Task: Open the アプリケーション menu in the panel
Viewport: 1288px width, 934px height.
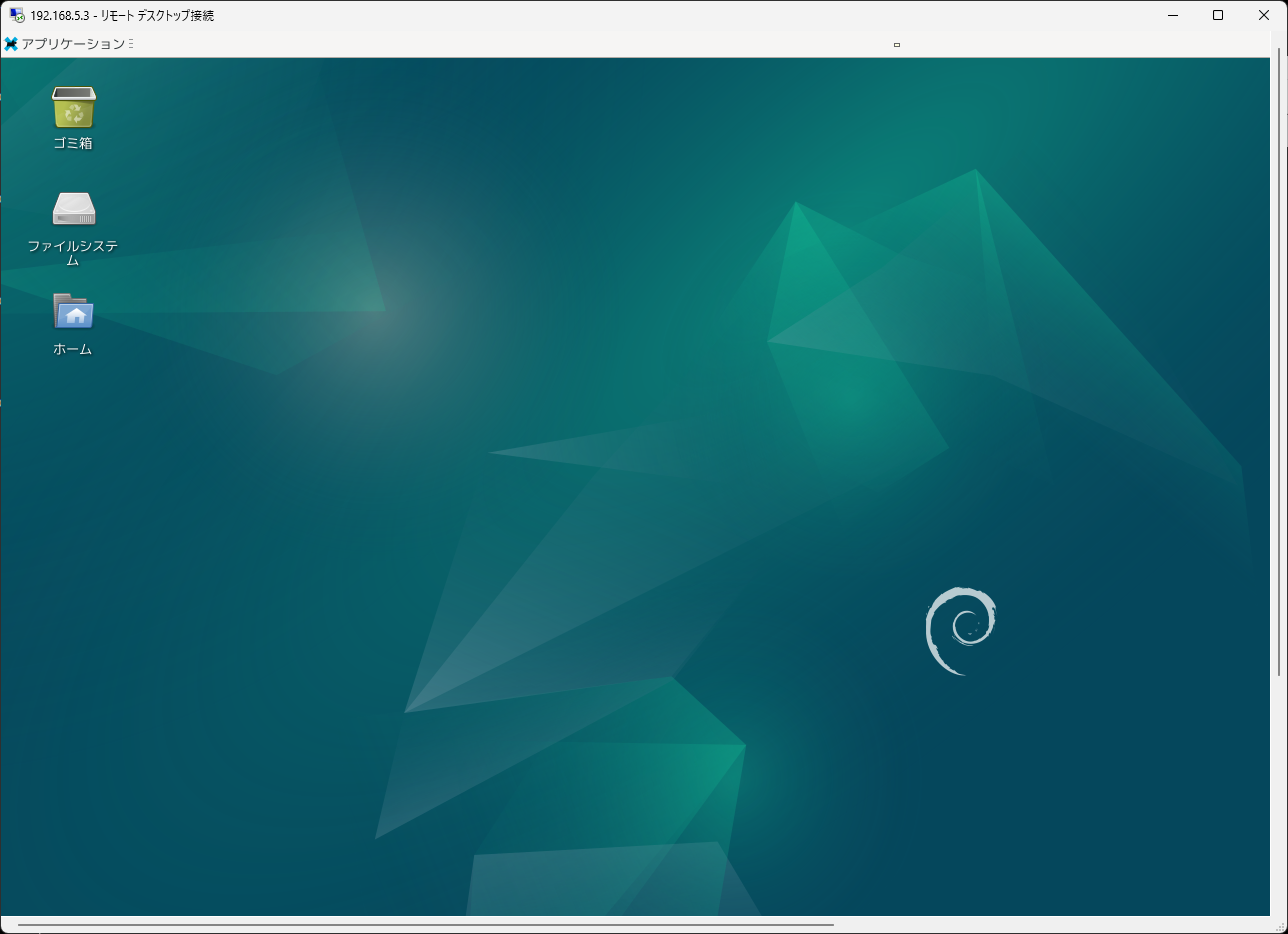Action: (x=67, y=44)
